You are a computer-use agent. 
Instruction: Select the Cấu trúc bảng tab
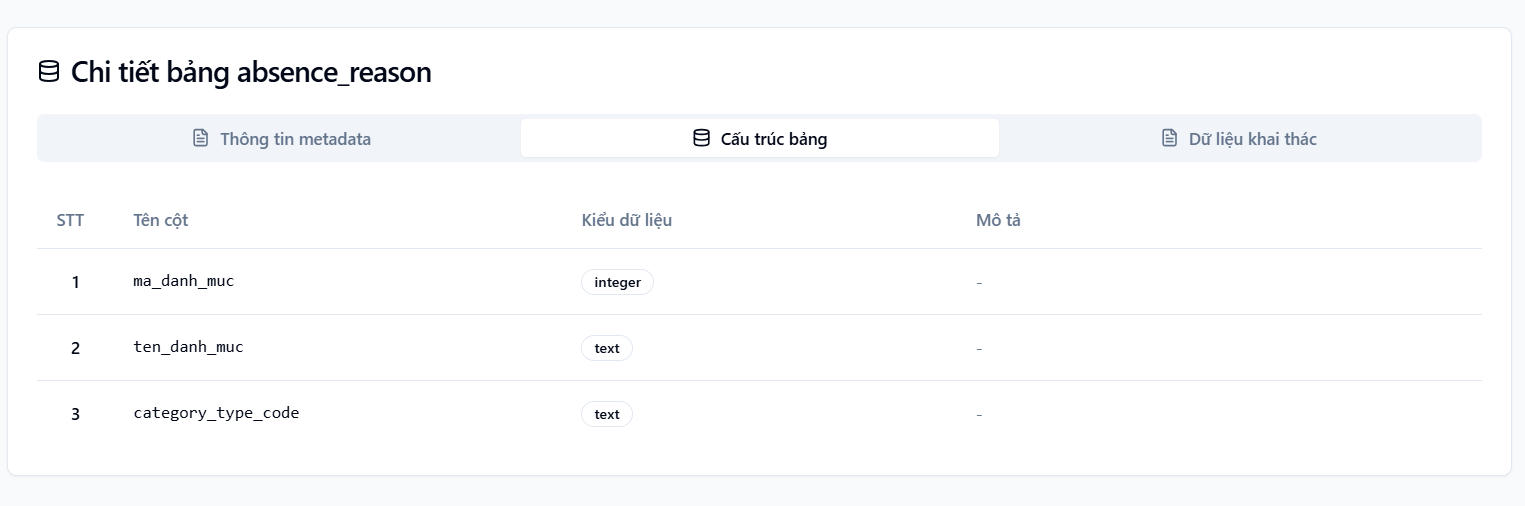(760, 138)
